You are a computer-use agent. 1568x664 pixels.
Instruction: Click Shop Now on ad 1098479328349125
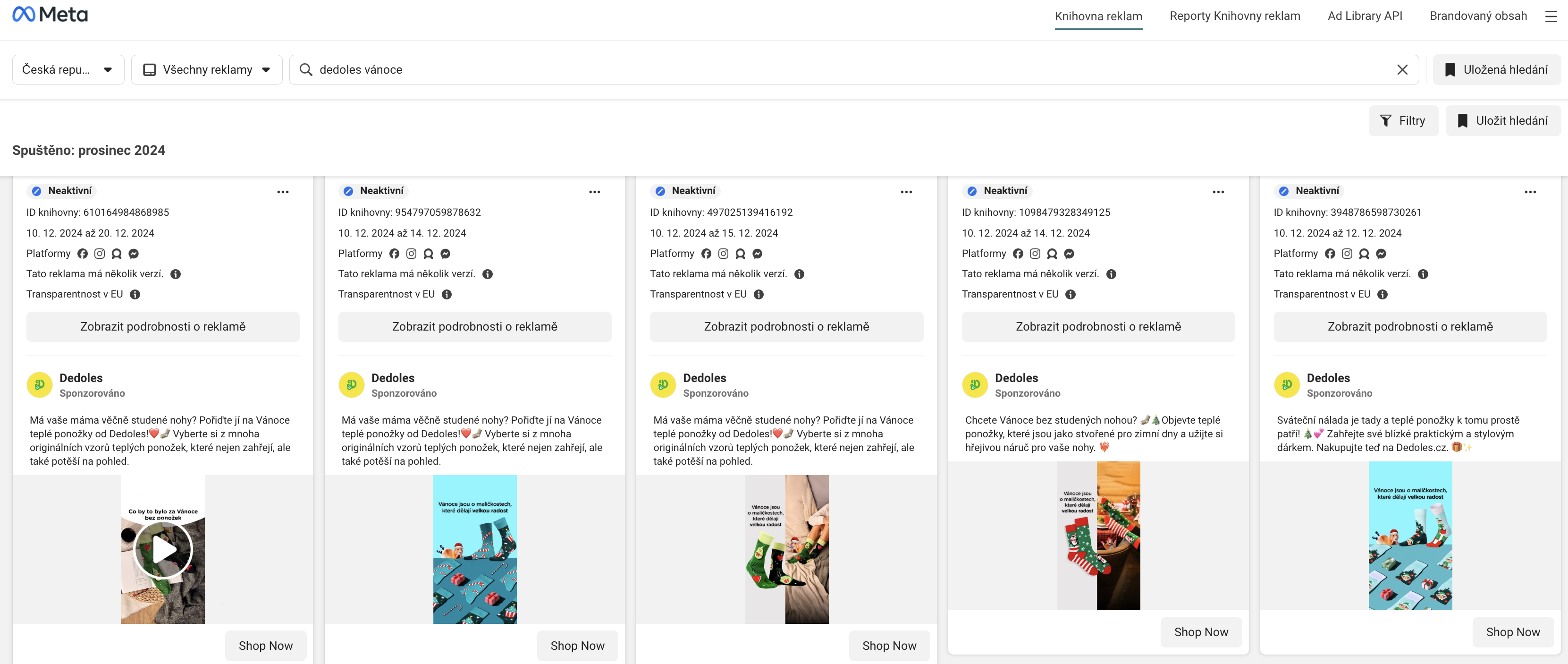click(x=1201, y=632)
